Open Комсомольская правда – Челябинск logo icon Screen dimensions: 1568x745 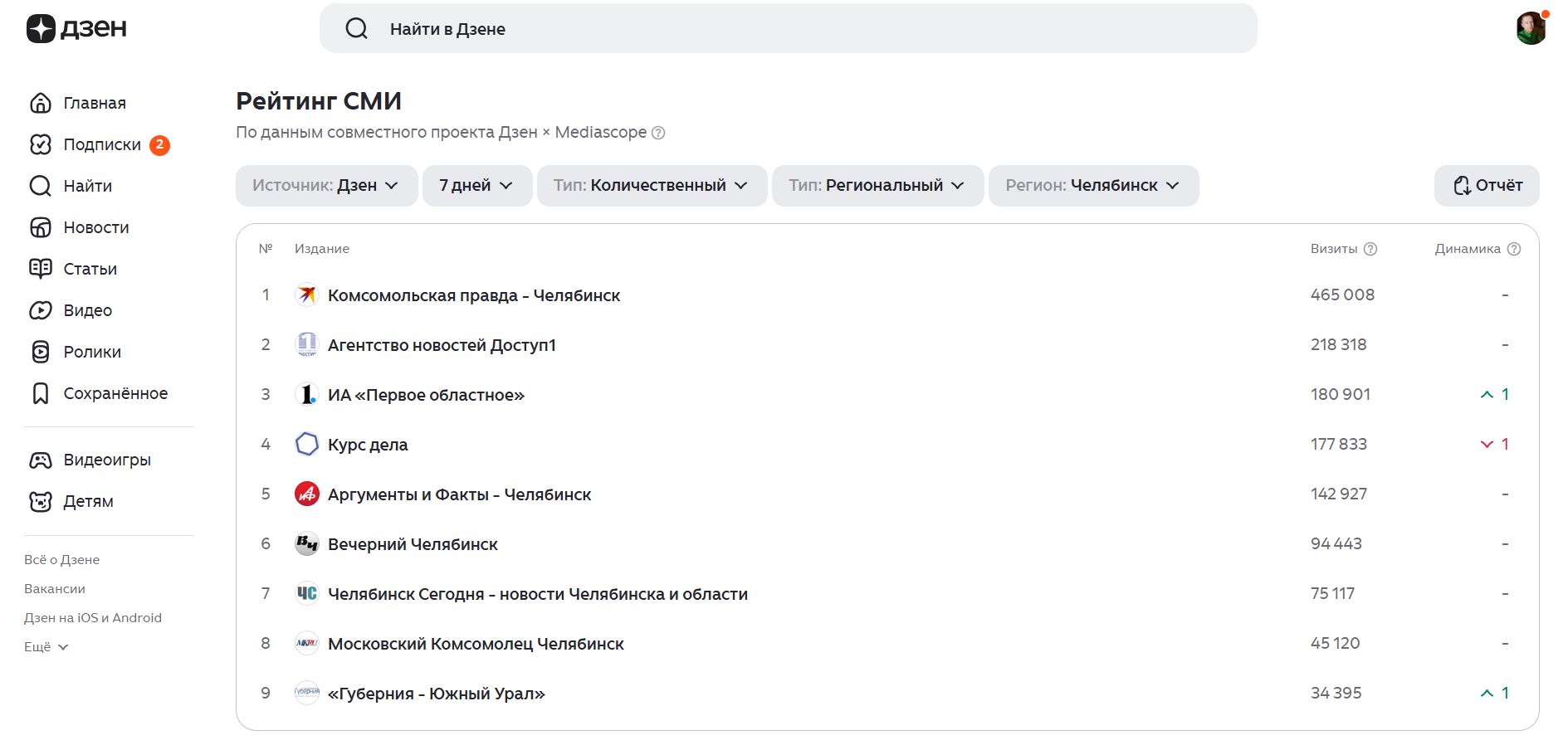click(x=307, y=295)
